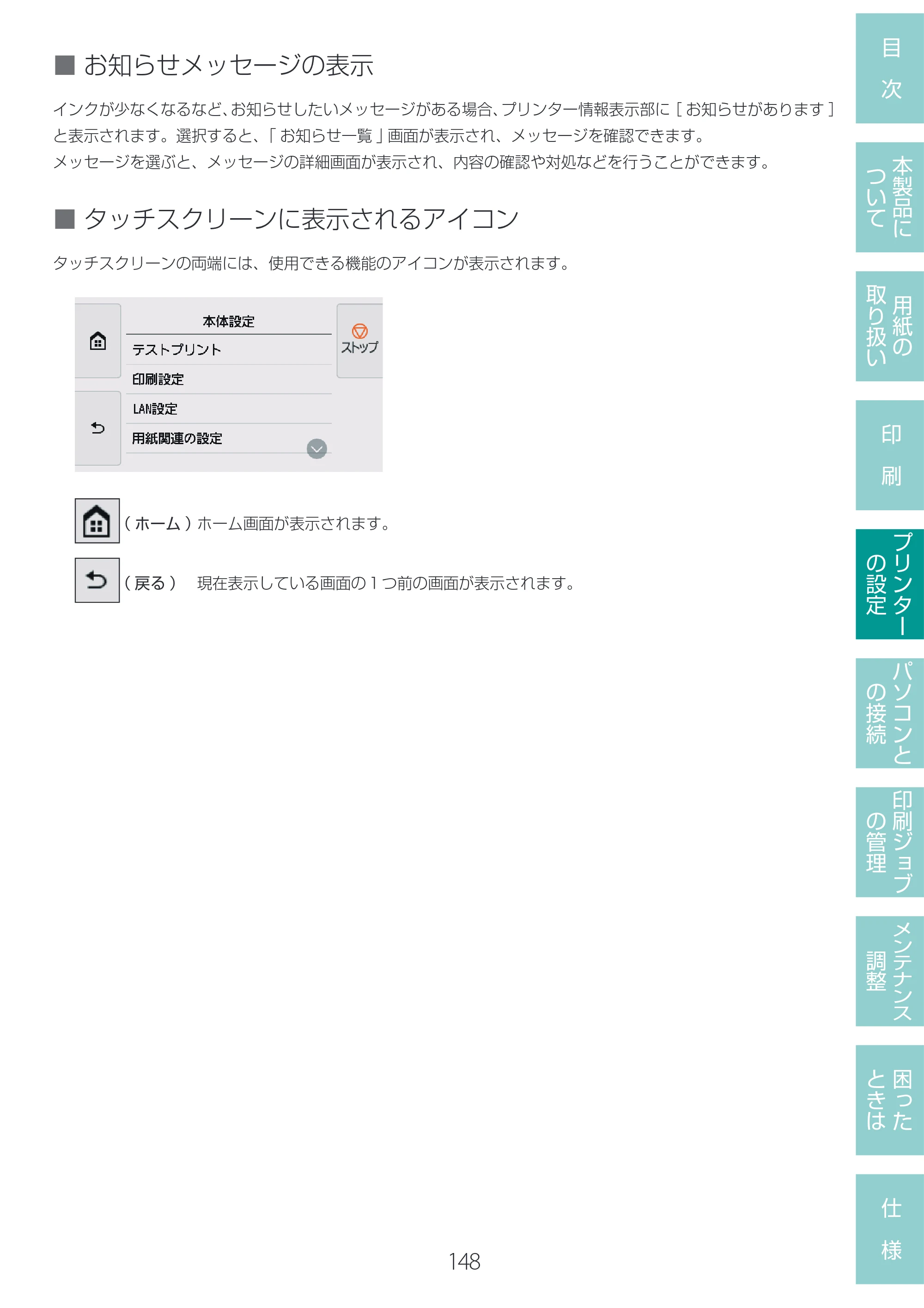The width and height of the screenshot is (924, 1308).
Task: Click the heading タッチスクリーンに表示されるアイコン
Action: 301,219
